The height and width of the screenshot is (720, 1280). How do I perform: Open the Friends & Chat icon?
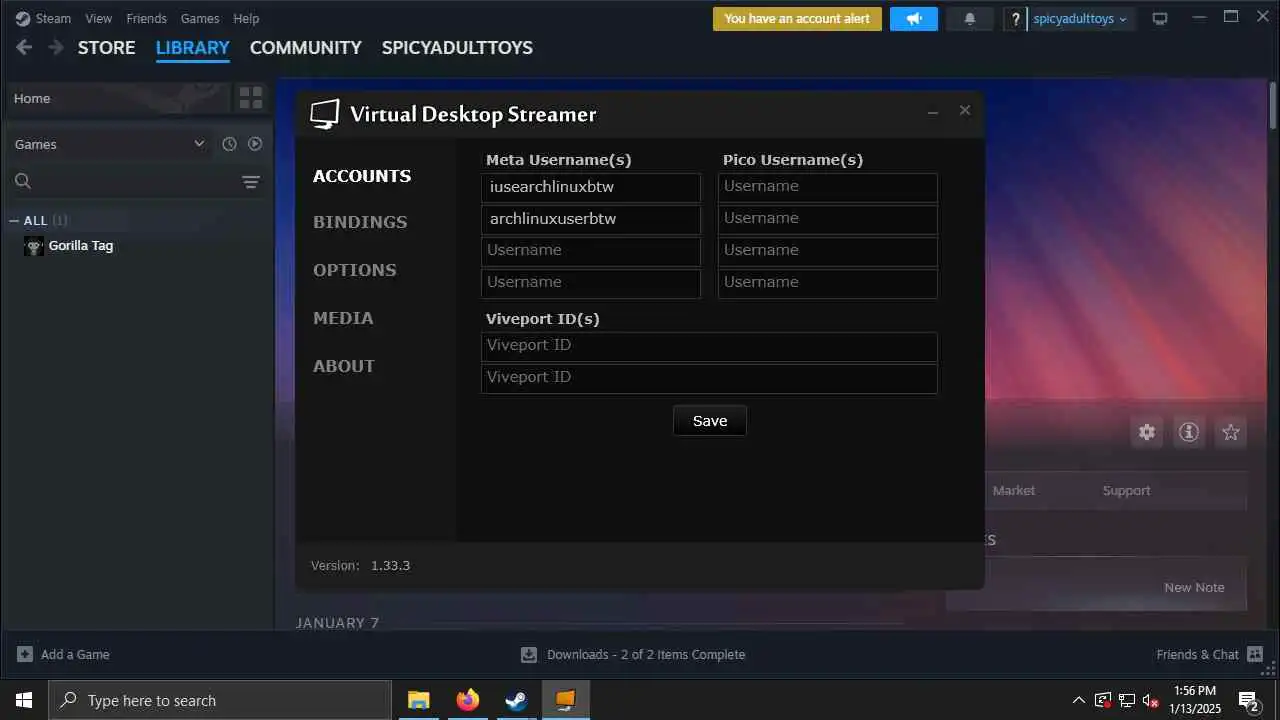point(1255,654)
